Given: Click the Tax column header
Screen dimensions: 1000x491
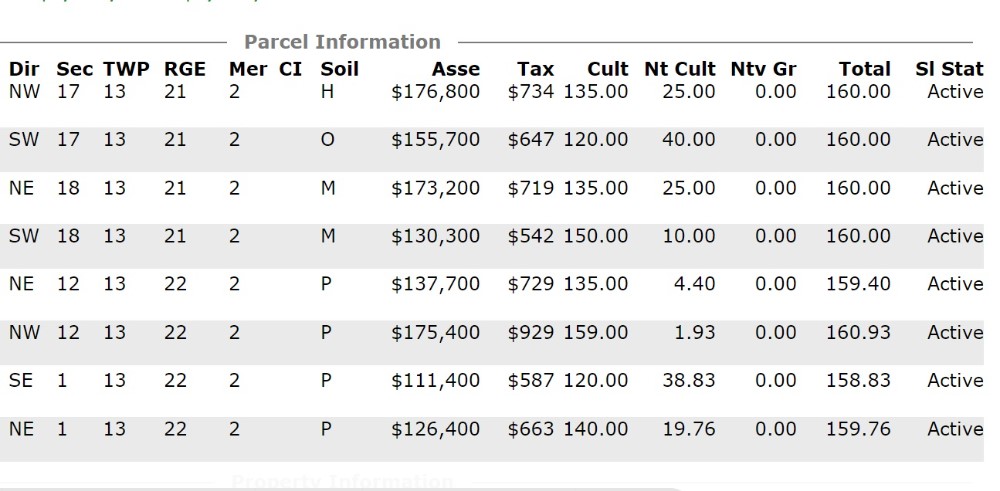Looking at the screenshot, I should (x=535, y=69).
